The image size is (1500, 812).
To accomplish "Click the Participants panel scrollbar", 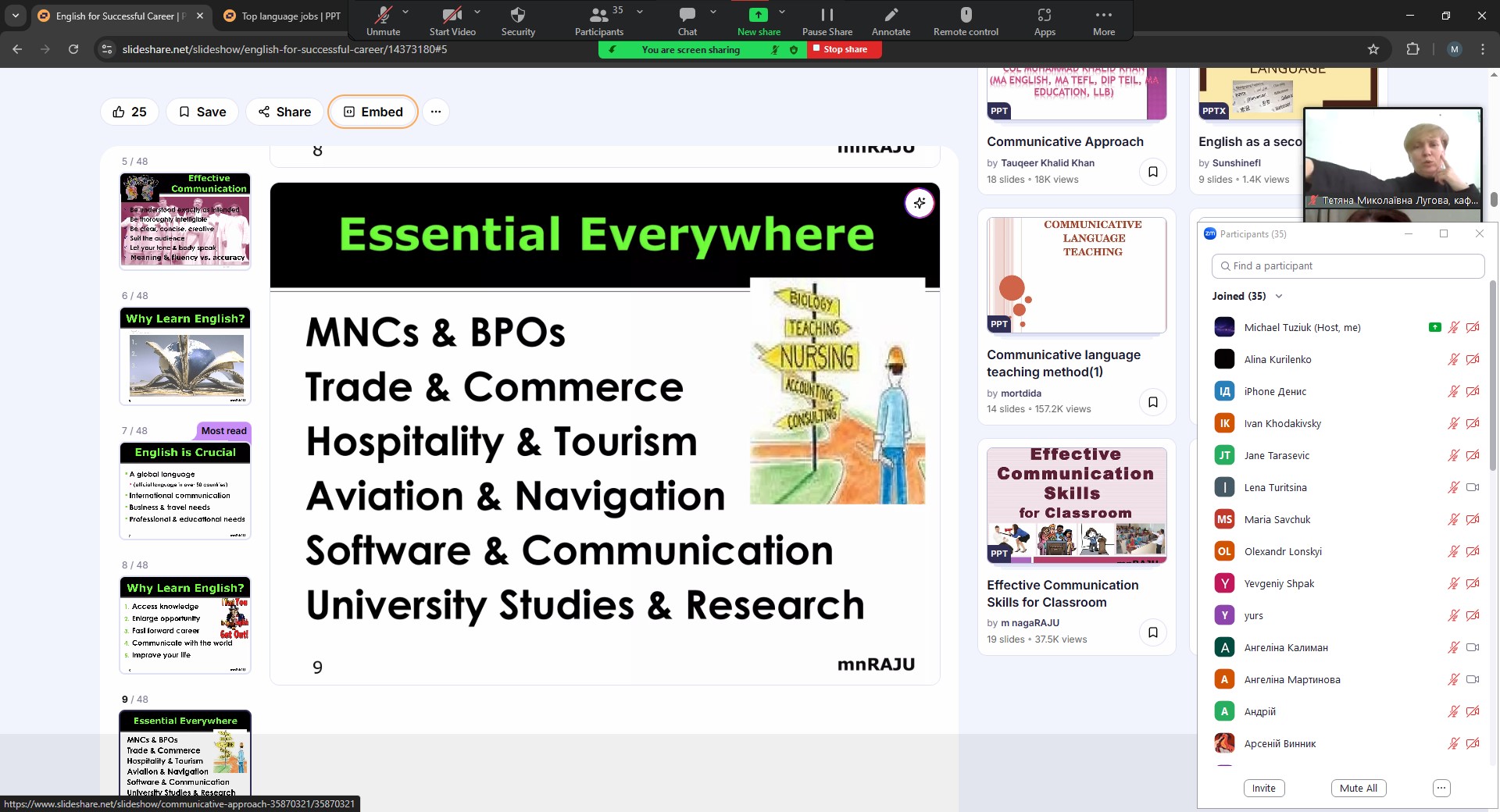I will [x=1493, y=375].
